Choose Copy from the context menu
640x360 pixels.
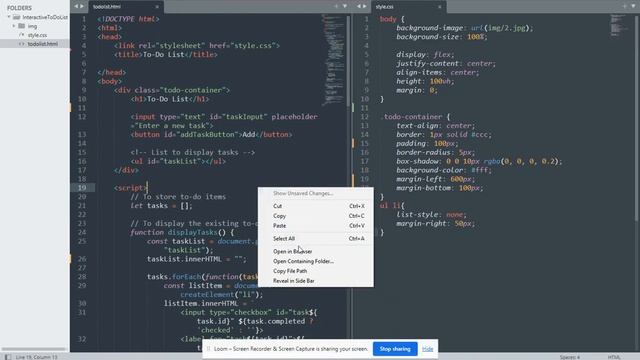point(316,216)
